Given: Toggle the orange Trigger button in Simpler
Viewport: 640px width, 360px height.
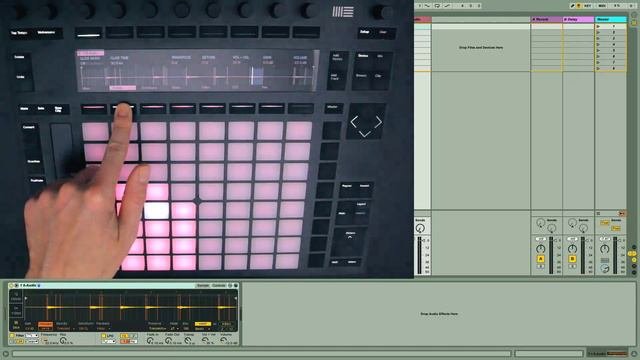Looking at the screenshot, I should pos(45,324).
